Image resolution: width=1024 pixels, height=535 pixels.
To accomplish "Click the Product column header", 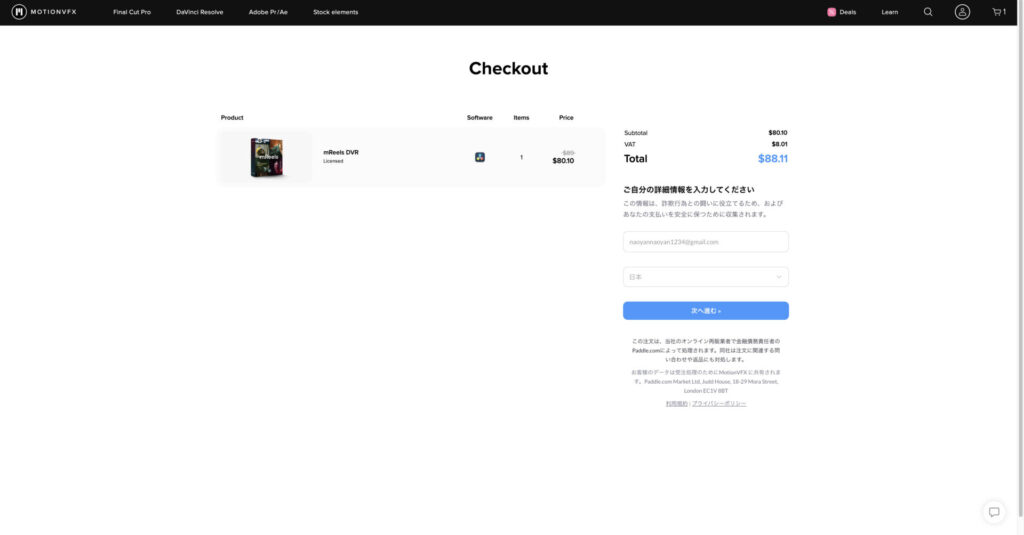I will (x=232, y=118).
